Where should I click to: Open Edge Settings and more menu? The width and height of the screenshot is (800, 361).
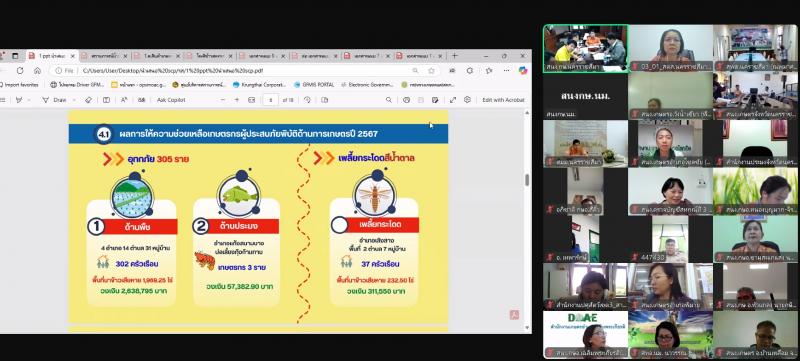point(506,70)
